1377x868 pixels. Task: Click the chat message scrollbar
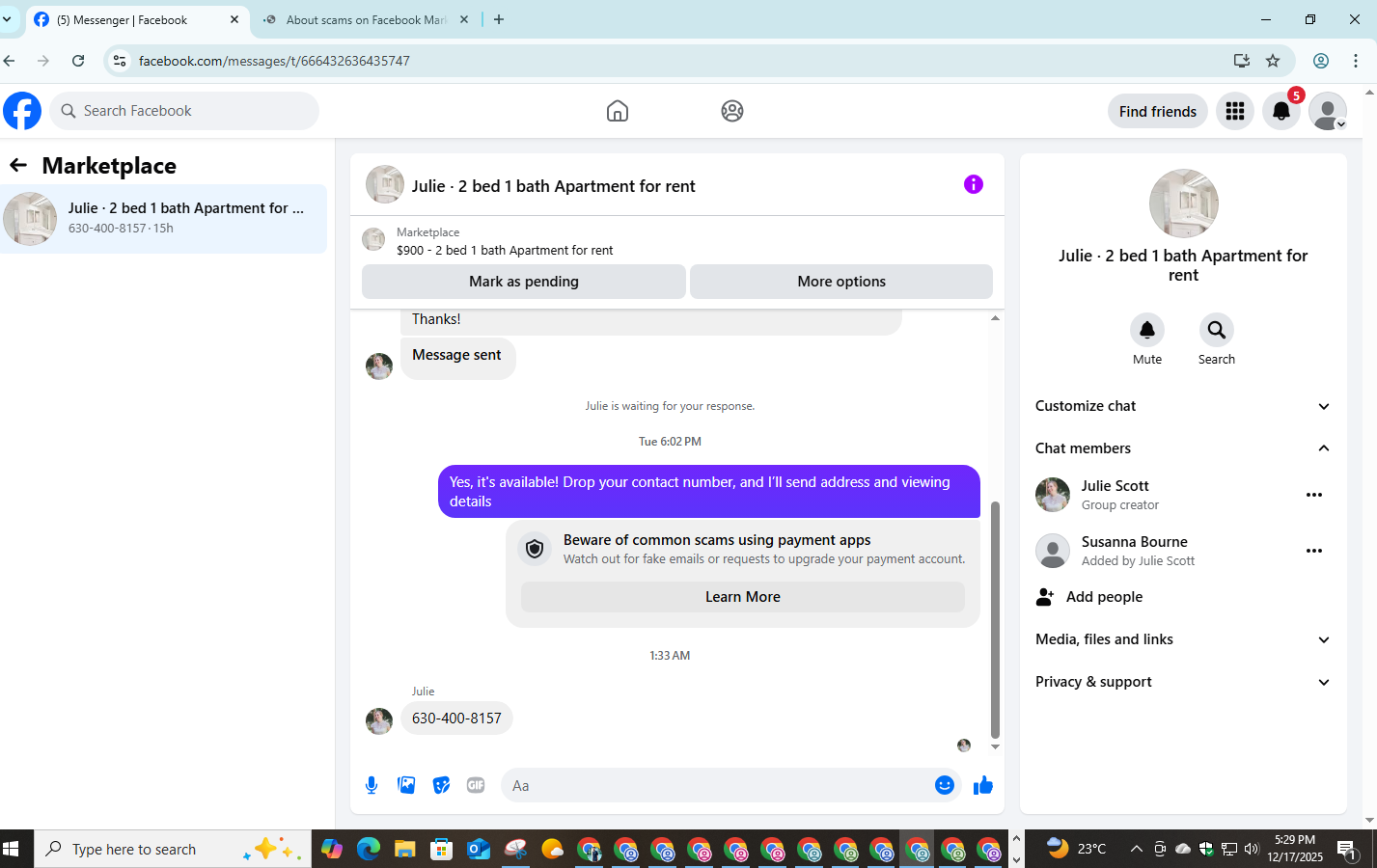(x=995, y=619)
